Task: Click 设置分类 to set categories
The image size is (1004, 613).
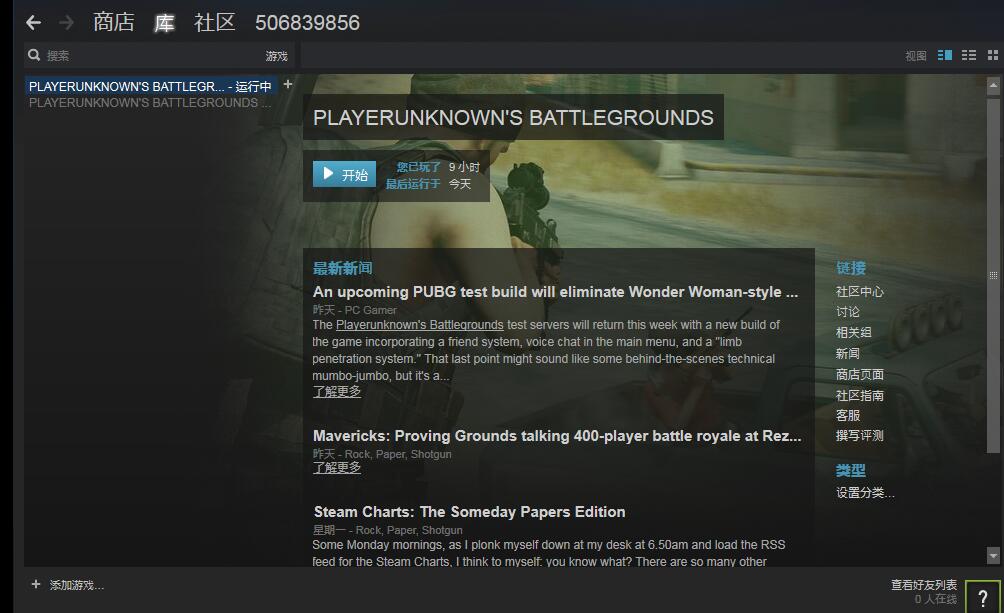Action: click(x=865, y=493)
